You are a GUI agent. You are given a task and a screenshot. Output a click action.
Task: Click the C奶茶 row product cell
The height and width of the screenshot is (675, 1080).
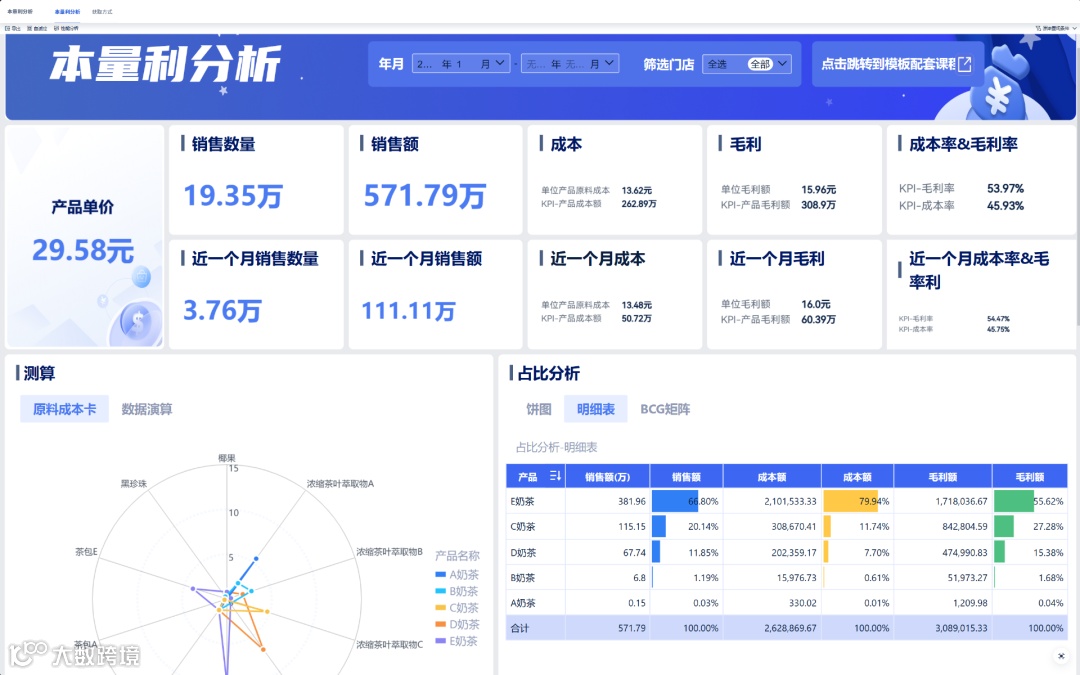tap(536, 526)
